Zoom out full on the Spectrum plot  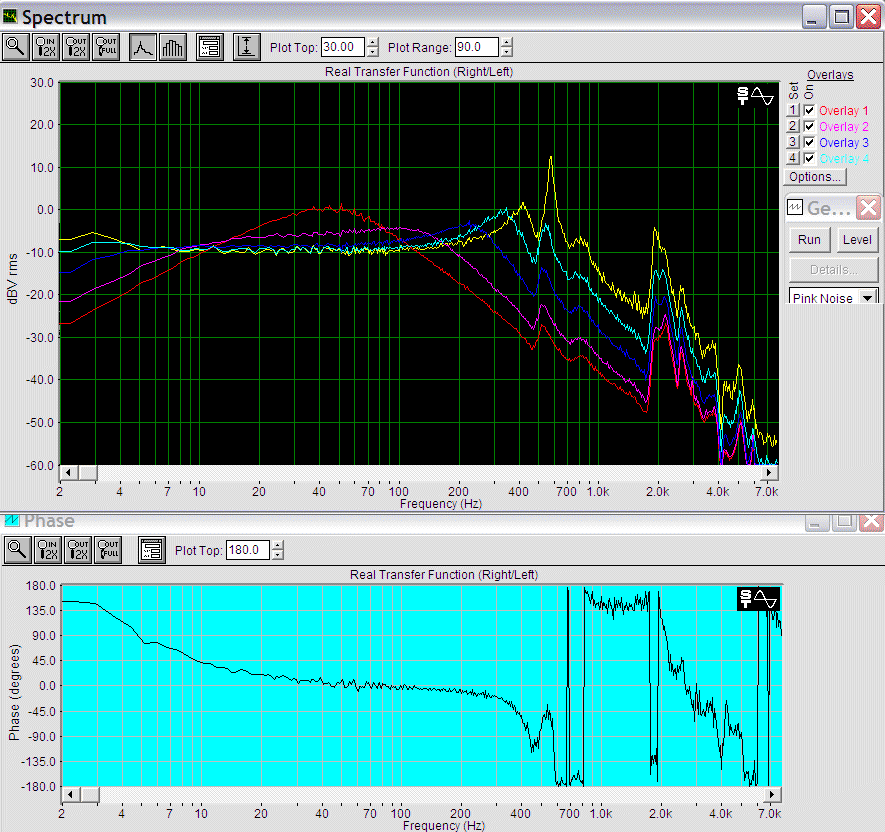coord(106,47)
